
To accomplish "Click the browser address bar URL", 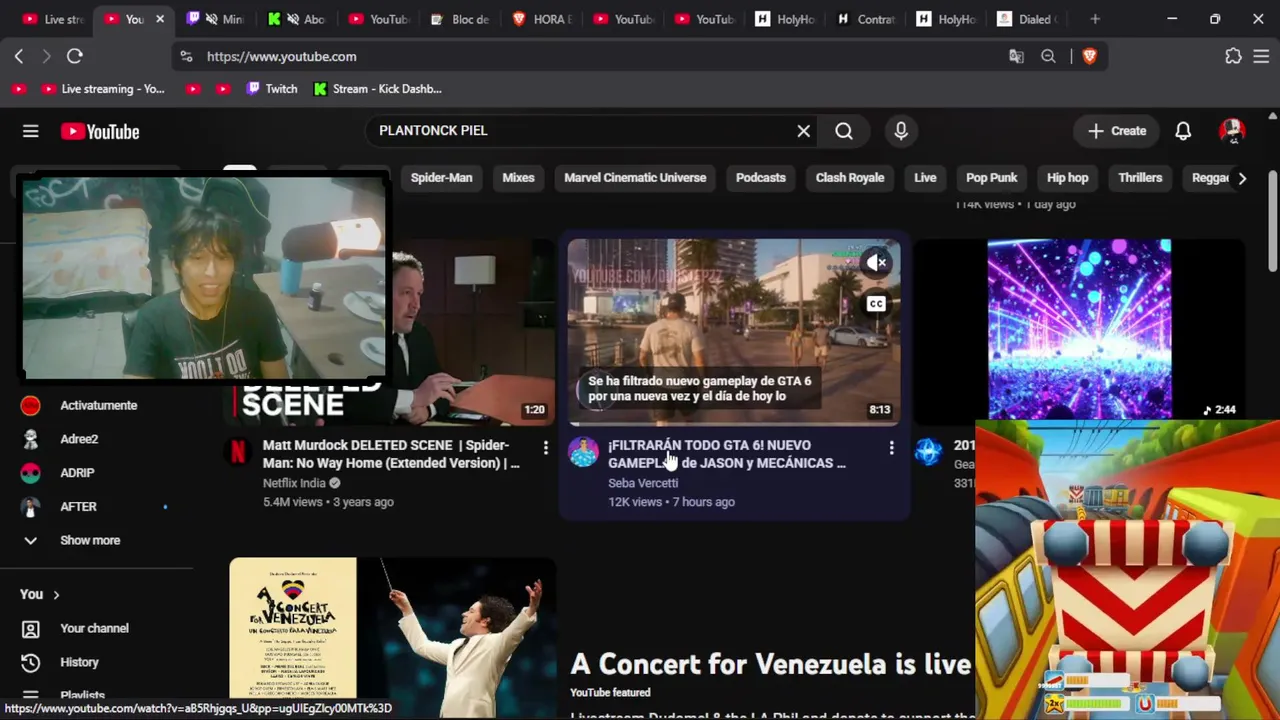I will (x=282, y=57).
